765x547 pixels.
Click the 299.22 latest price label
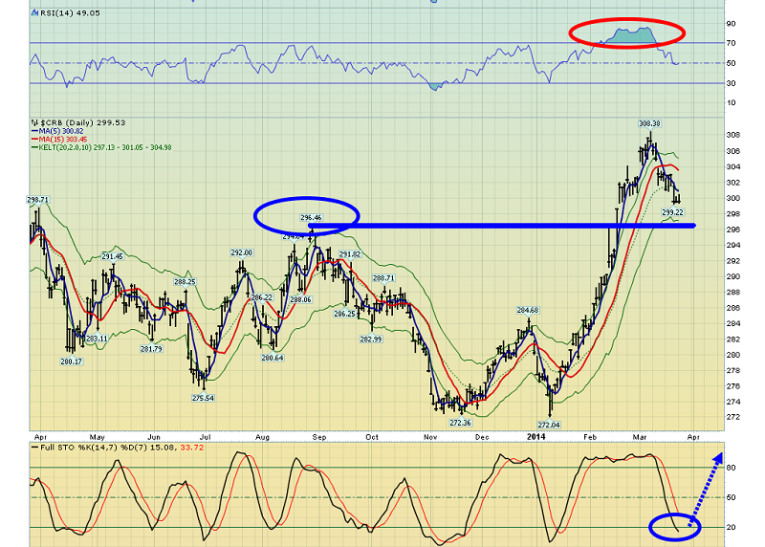pyautogui.click(x=672, y=212)
